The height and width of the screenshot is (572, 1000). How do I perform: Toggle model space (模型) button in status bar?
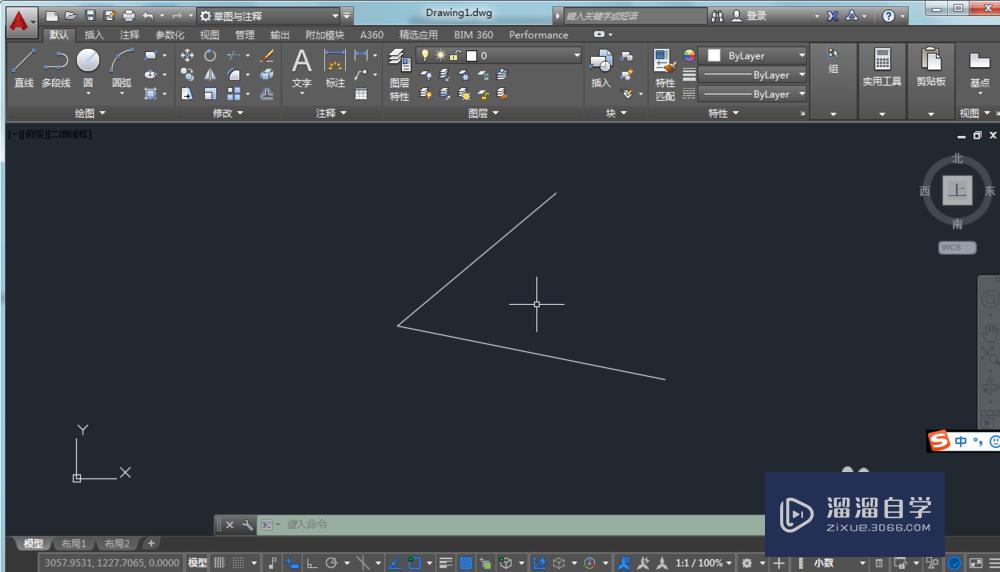[197, 562]
